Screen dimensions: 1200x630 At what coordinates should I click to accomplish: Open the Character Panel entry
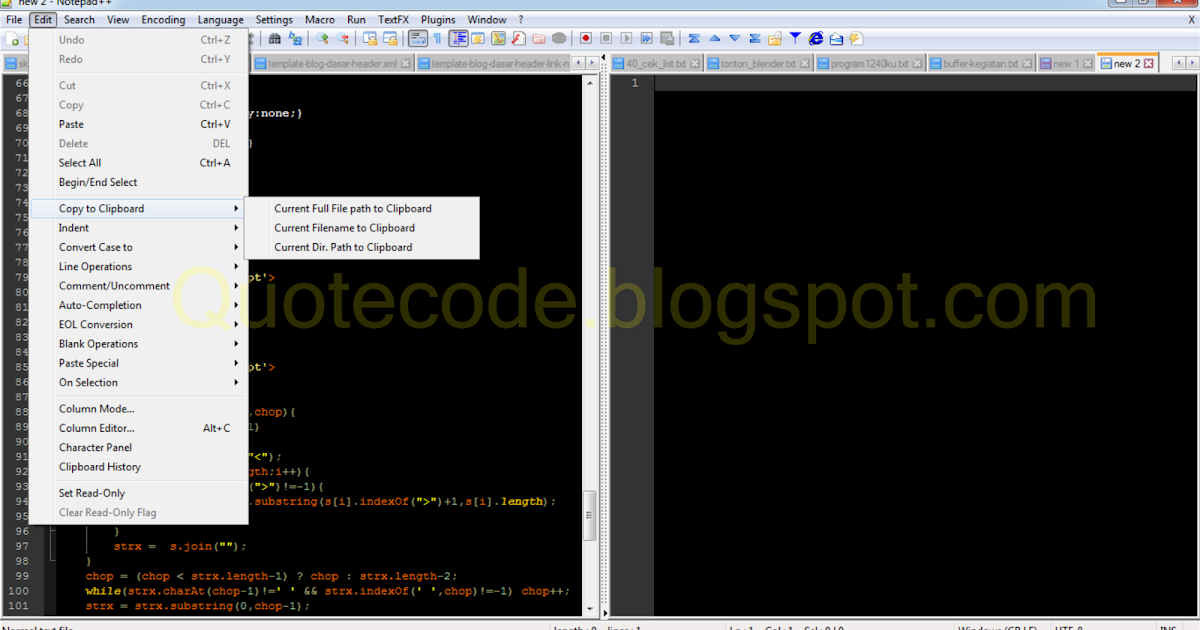click(138, 447)
